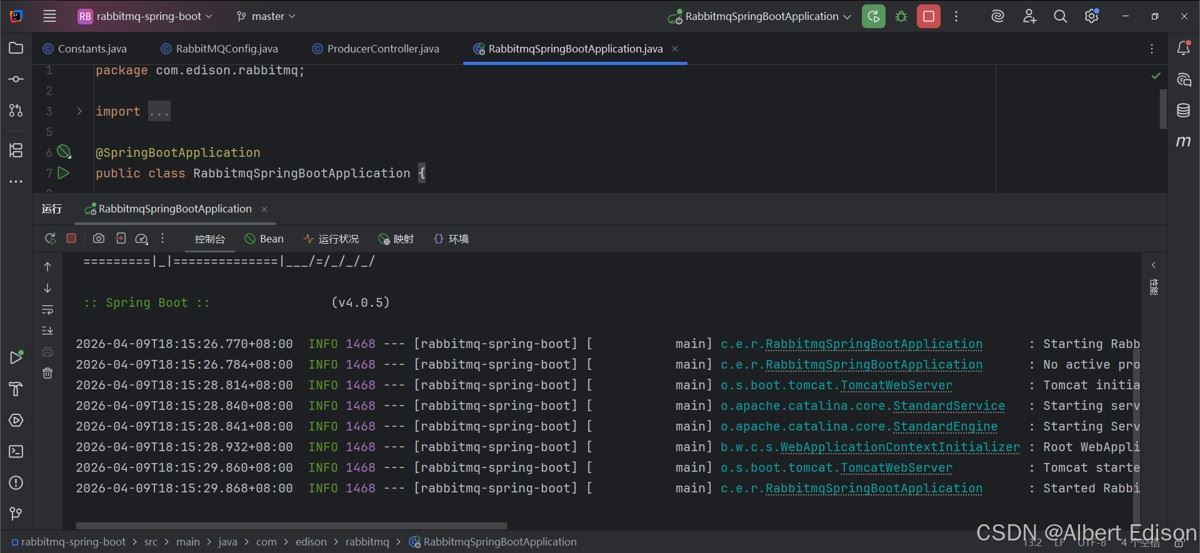Show more tool windows ellipsis

click(16, 182)
